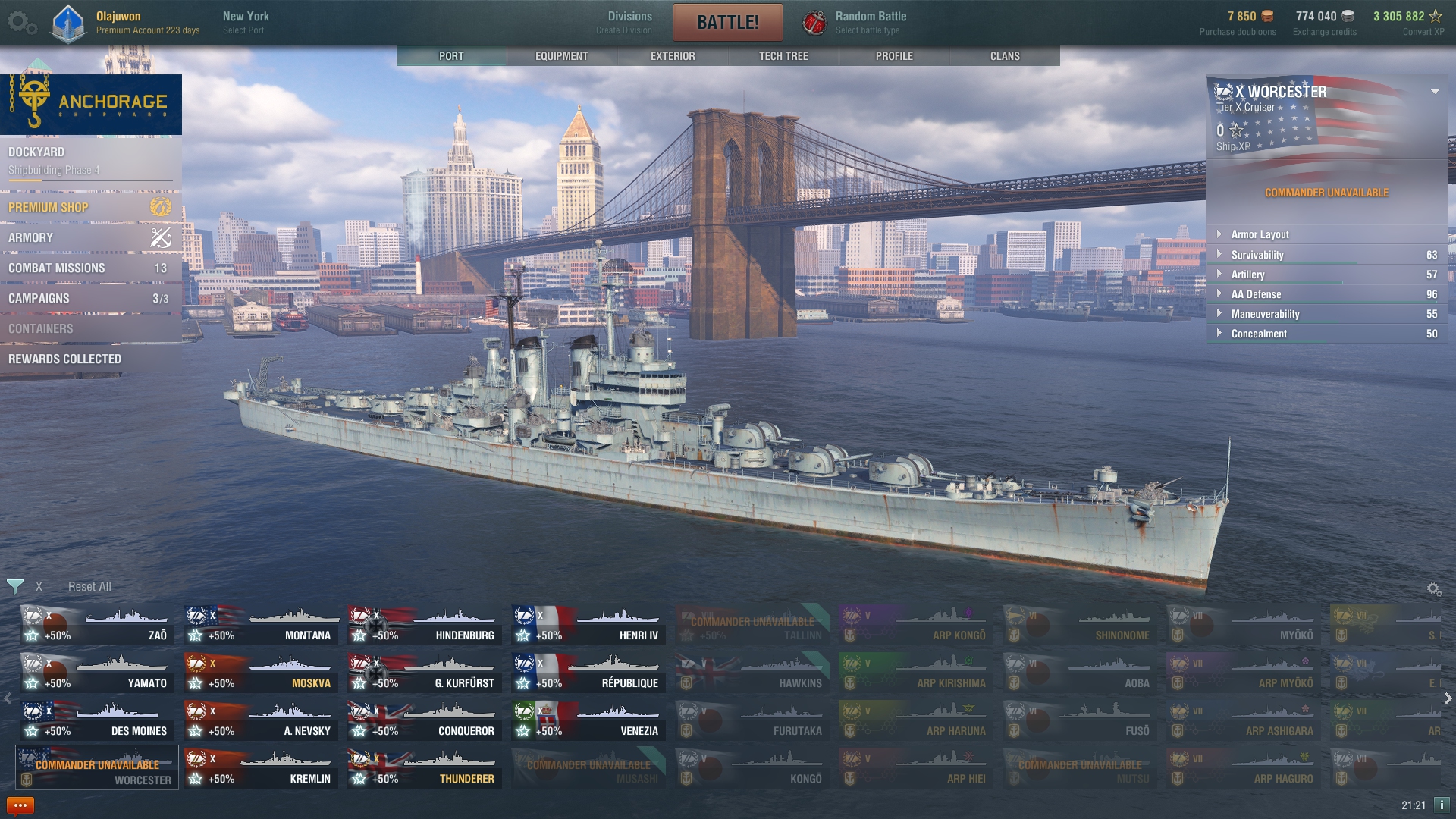Click the Anchorage shipyard logo
1456x819 pixels.
click(91, 105)
